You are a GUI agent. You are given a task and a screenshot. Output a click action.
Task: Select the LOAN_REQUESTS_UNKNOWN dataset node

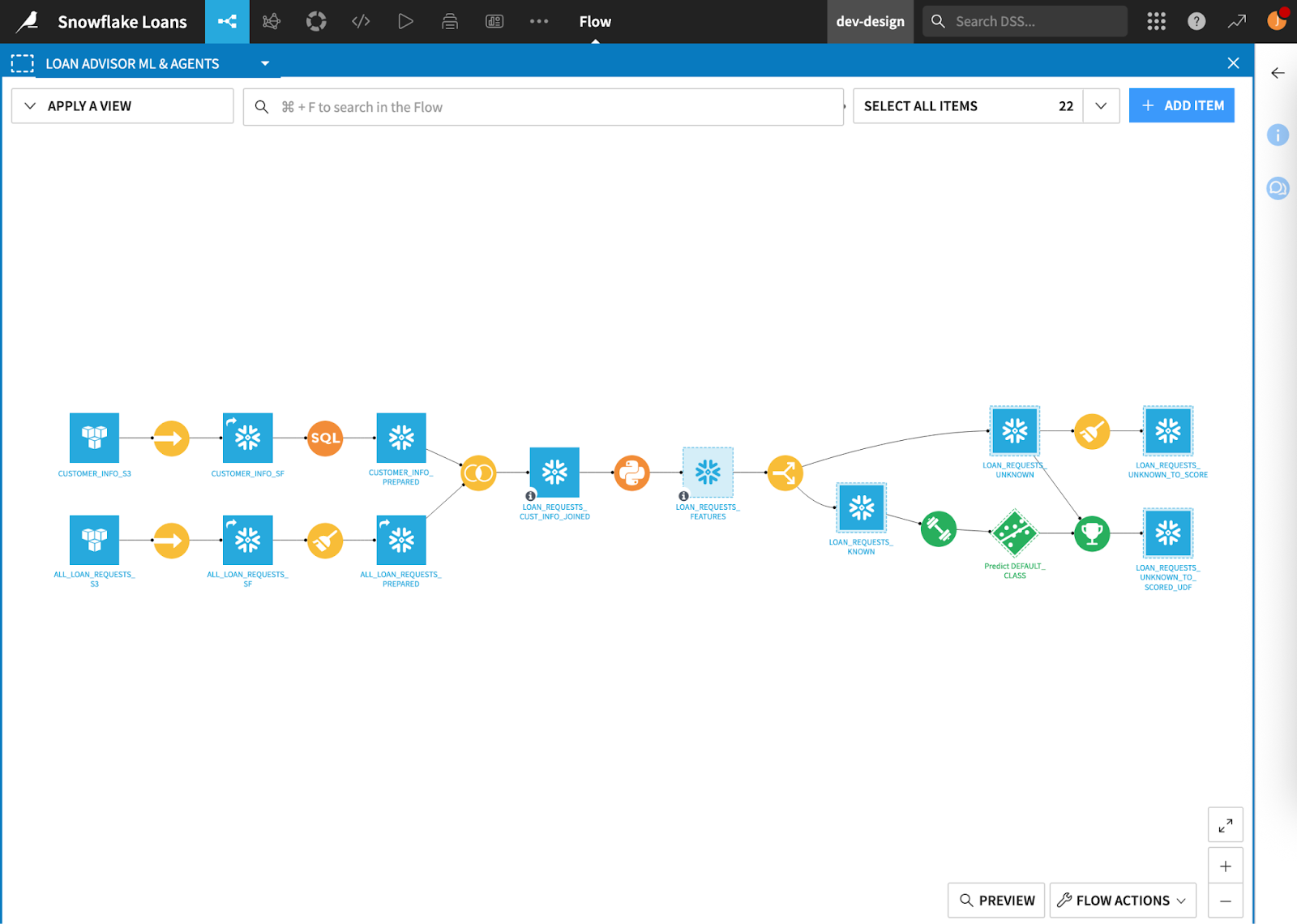1015,431
